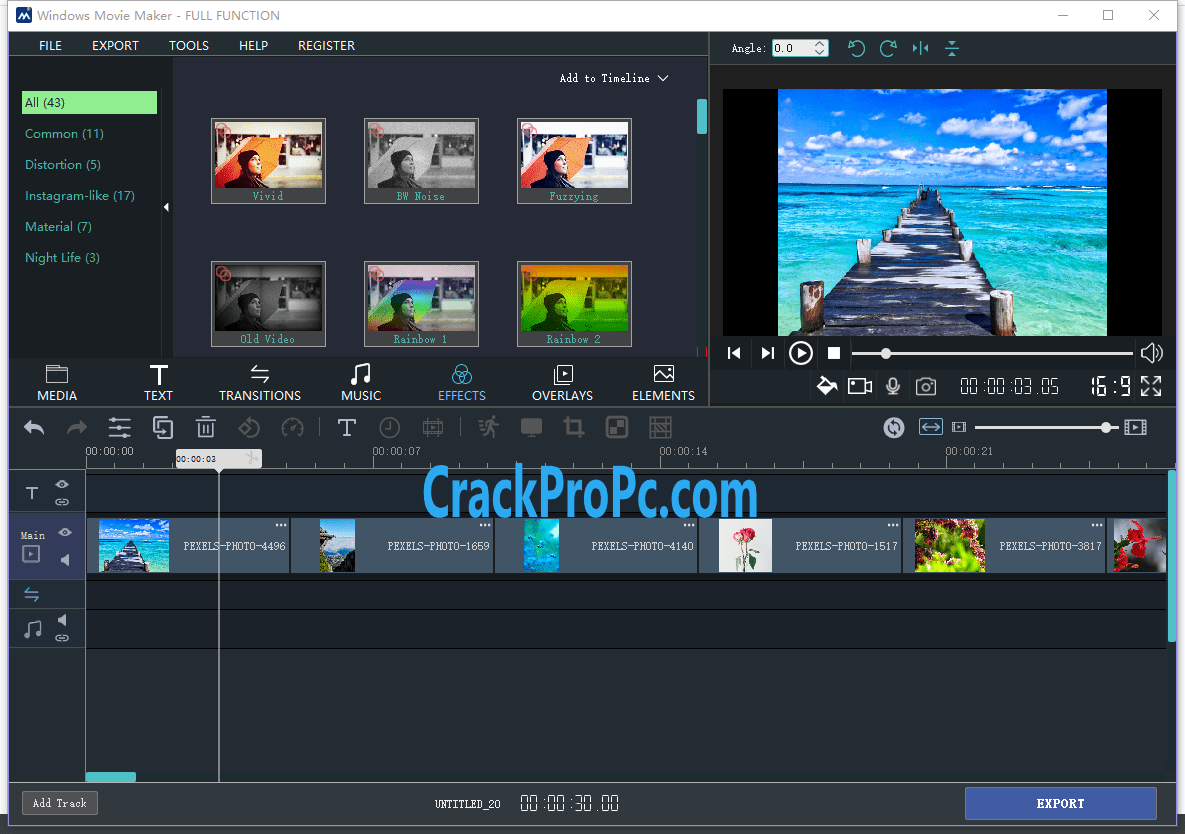Select the Distortion (5) category
The height and width of the screenshot is (834, 1185).
[63, 165]
